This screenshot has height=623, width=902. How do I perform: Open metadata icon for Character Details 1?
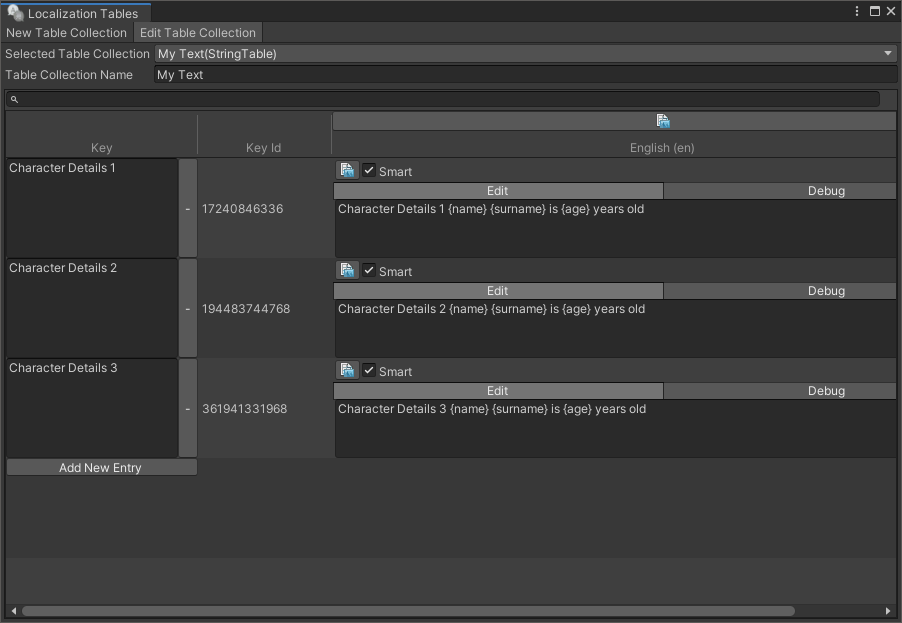coord(347,171)
